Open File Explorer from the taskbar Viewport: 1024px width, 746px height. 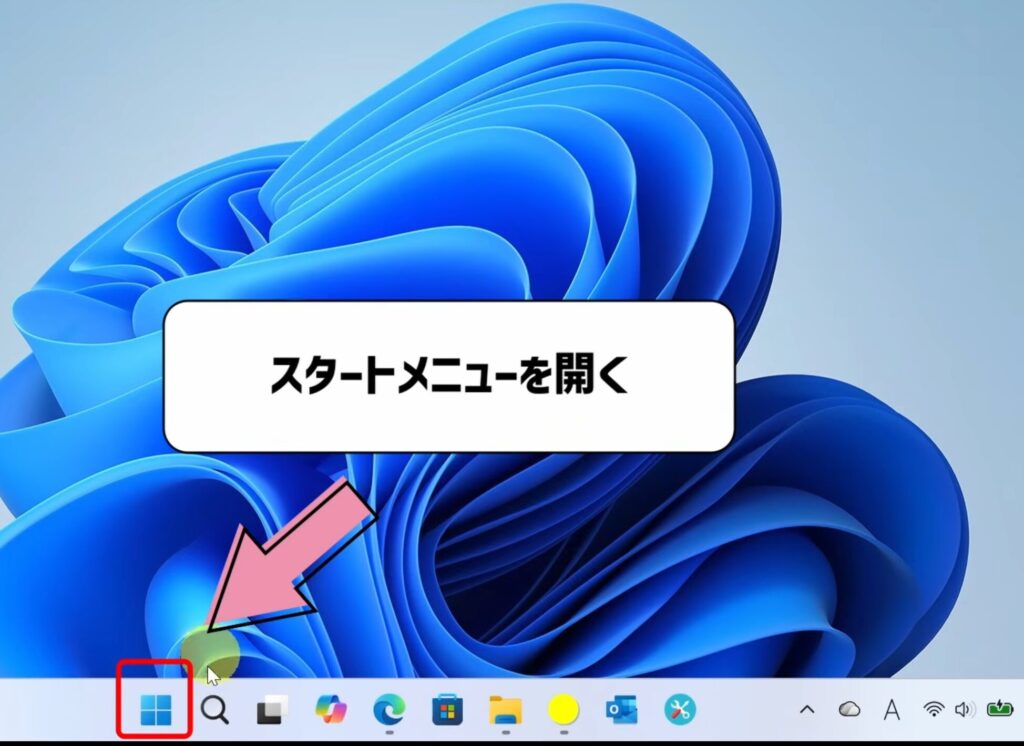pos(504,710)
